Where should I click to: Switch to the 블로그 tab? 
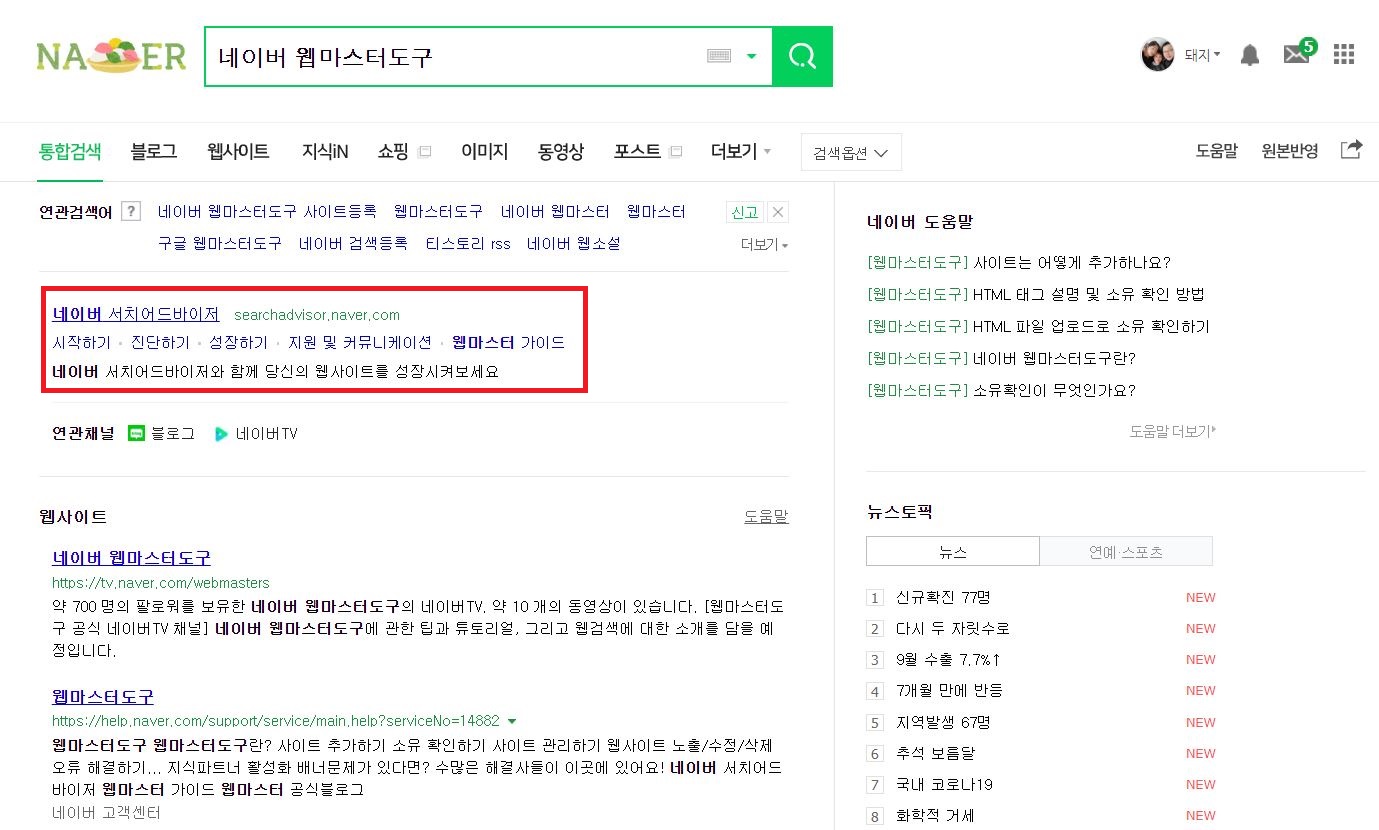153,152
